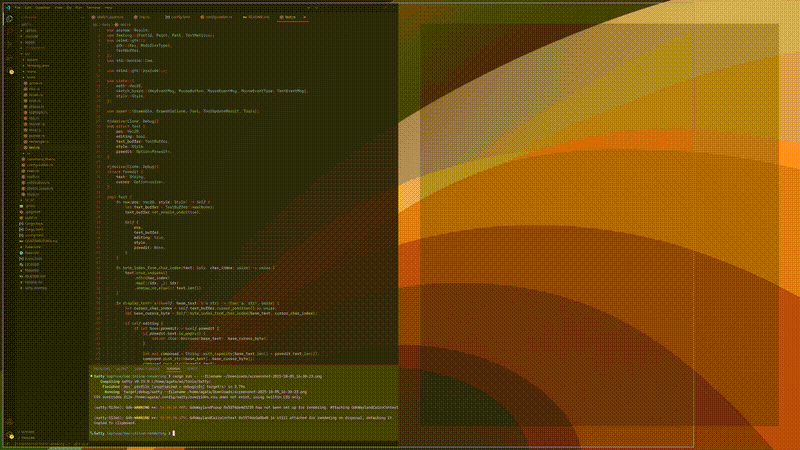Image resolution: width=800 pixels, height=450 pixels.
Task: Open ellipse.rs in the file explorer
Action: (x=36, y=107)
